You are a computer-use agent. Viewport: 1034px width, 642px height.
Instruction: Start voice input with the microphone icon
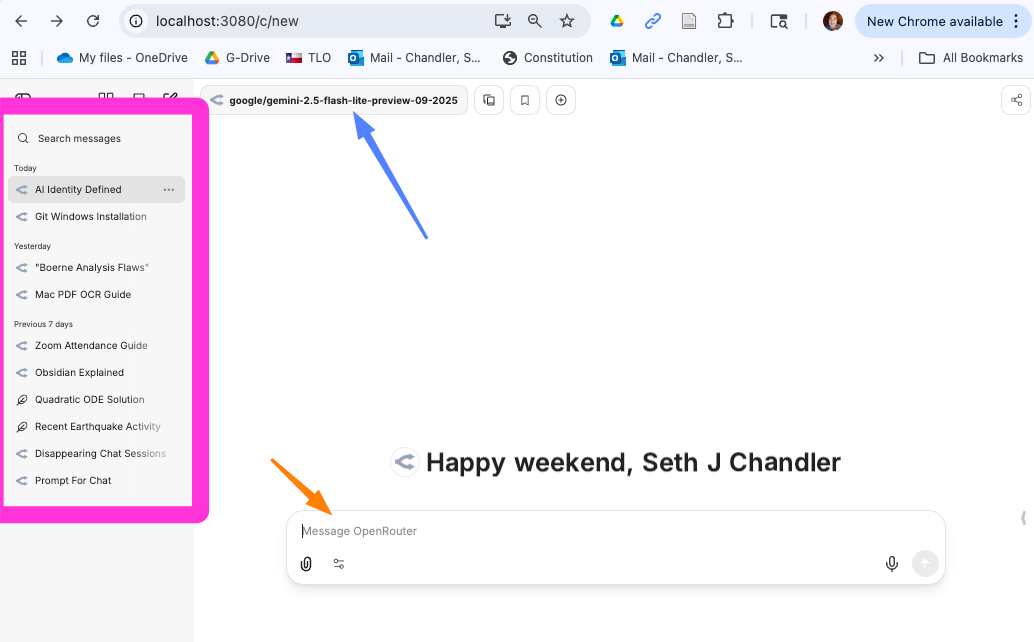click(x=892, y=564)
